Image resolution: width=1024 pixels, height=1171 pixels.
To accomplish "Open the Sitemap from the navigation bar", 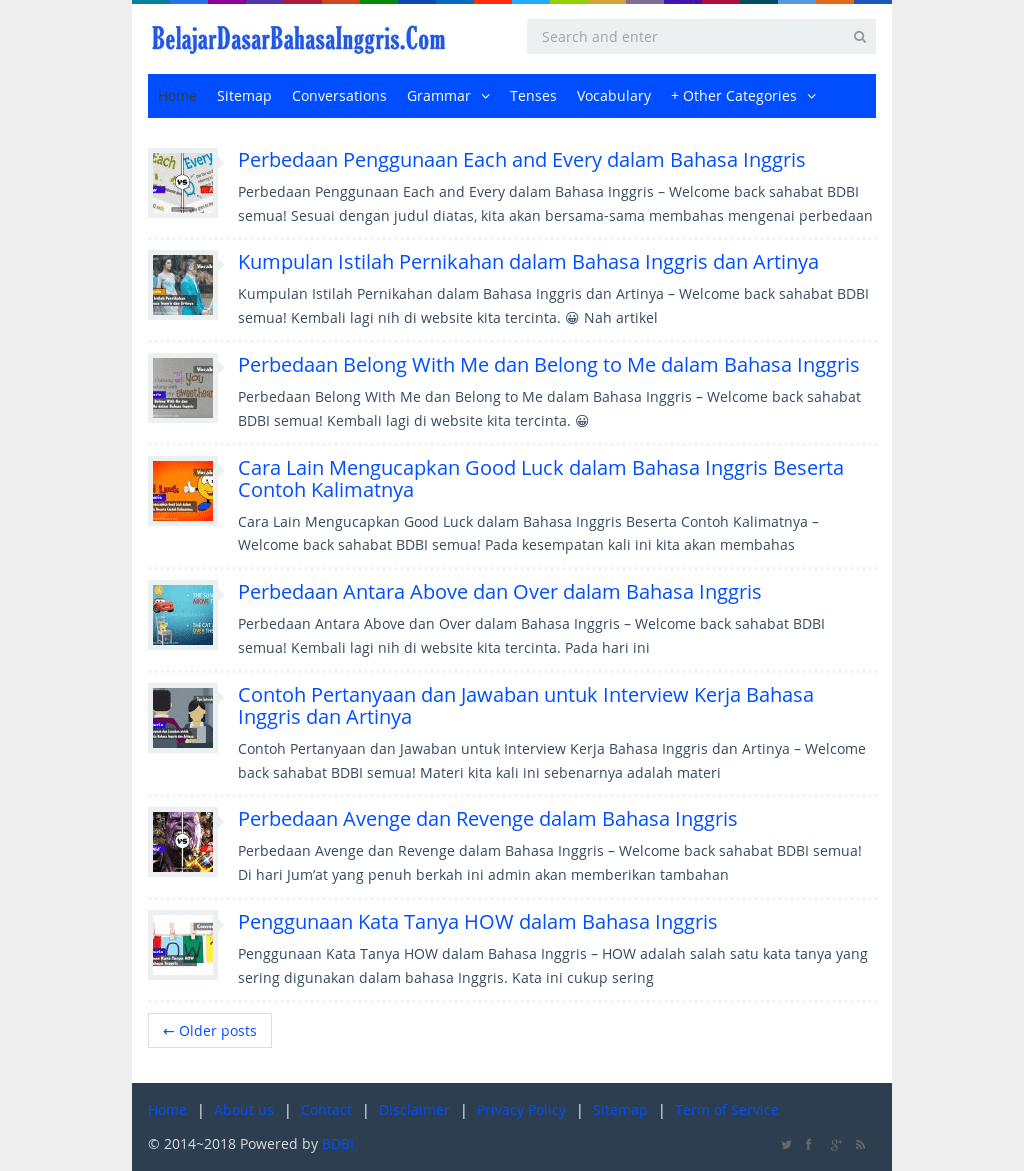I will pos(244,95).
